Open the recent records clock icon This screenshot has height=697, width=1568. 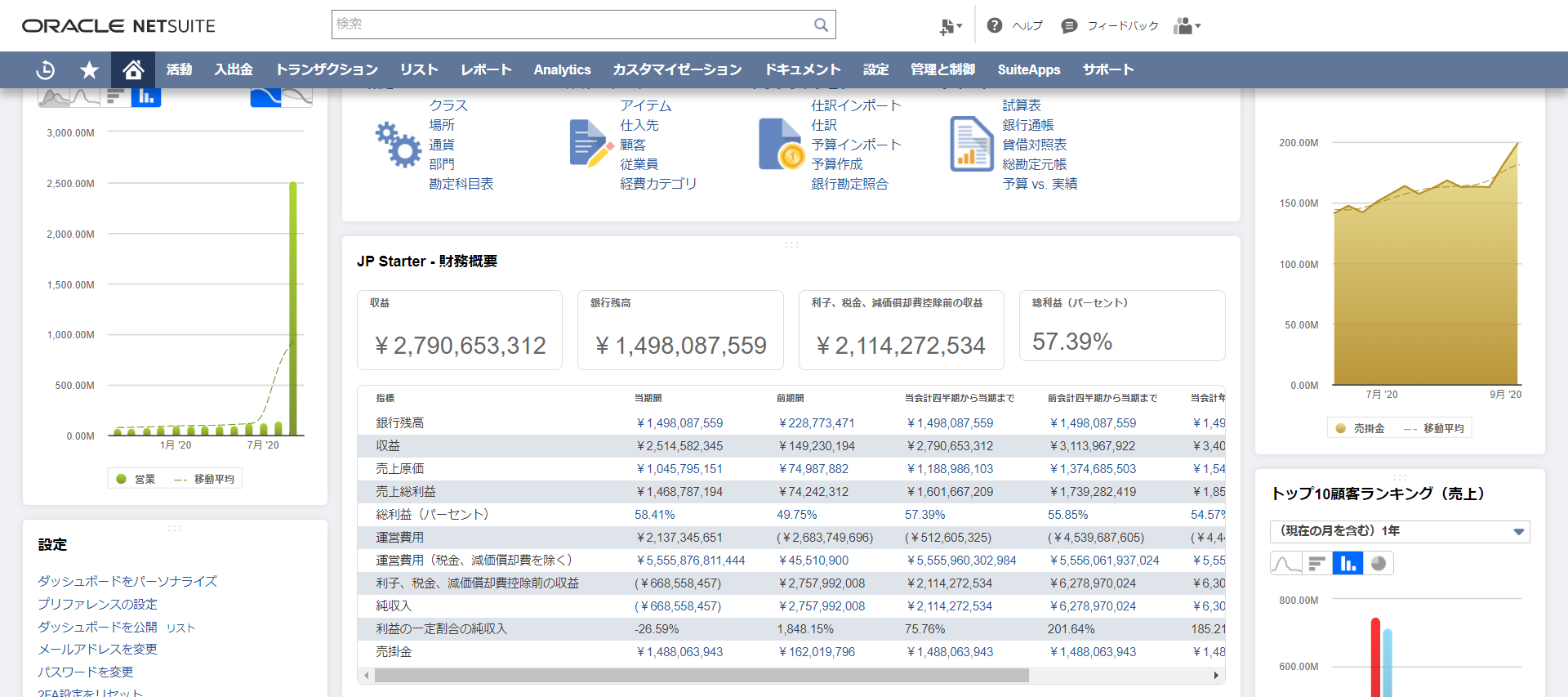pos(46,70)
